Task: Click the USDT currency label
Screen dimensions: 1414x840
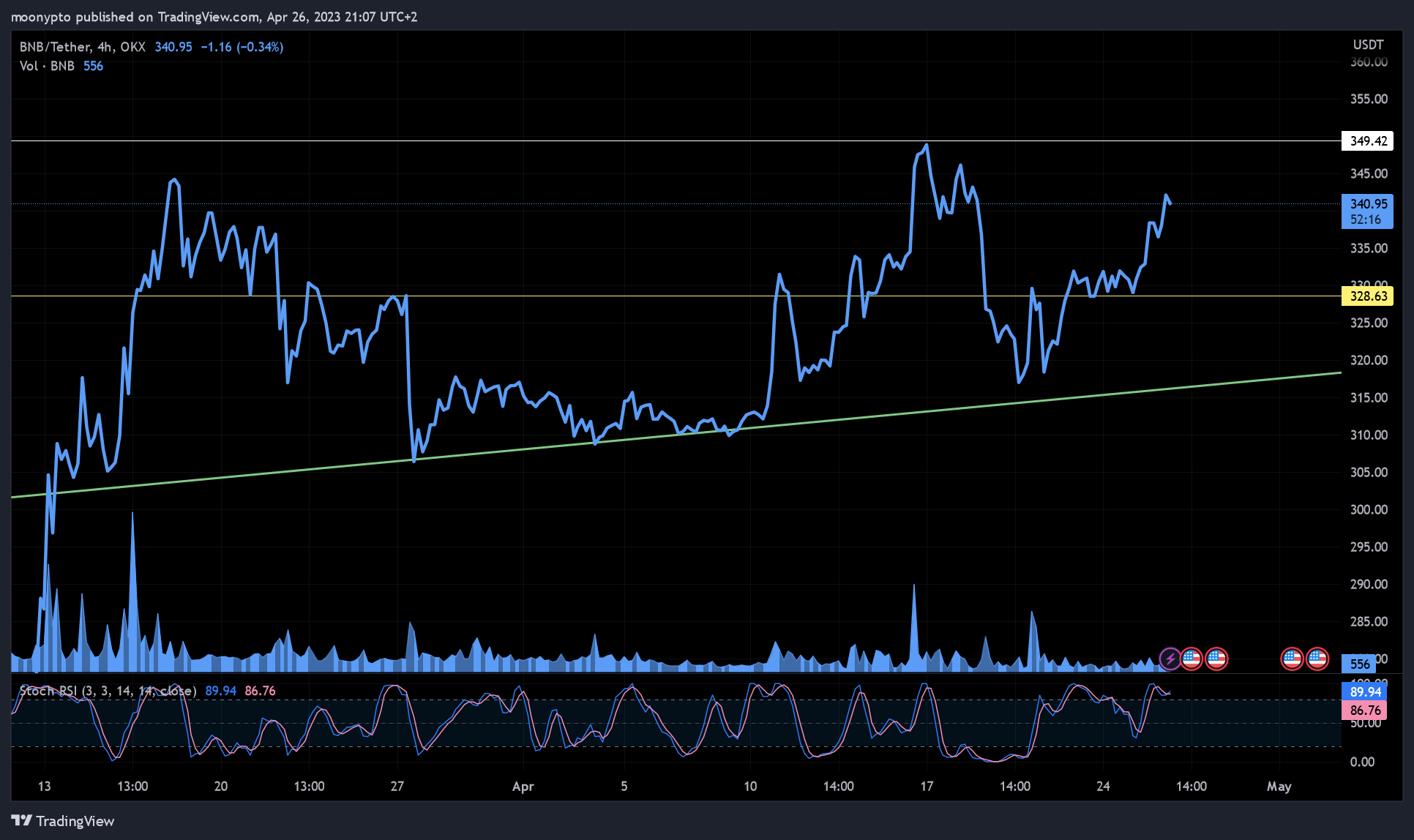Action: coord(1368,45)
